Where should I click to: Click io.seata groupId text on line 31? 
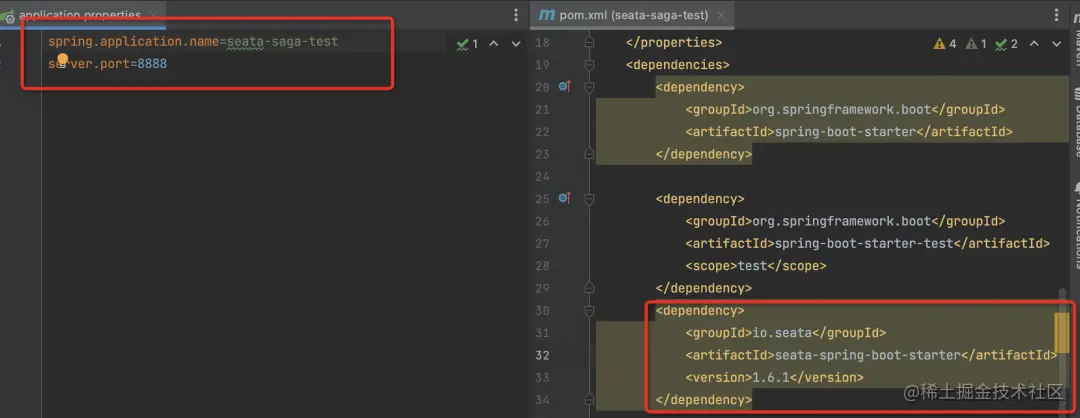click(x=782, y=333)
